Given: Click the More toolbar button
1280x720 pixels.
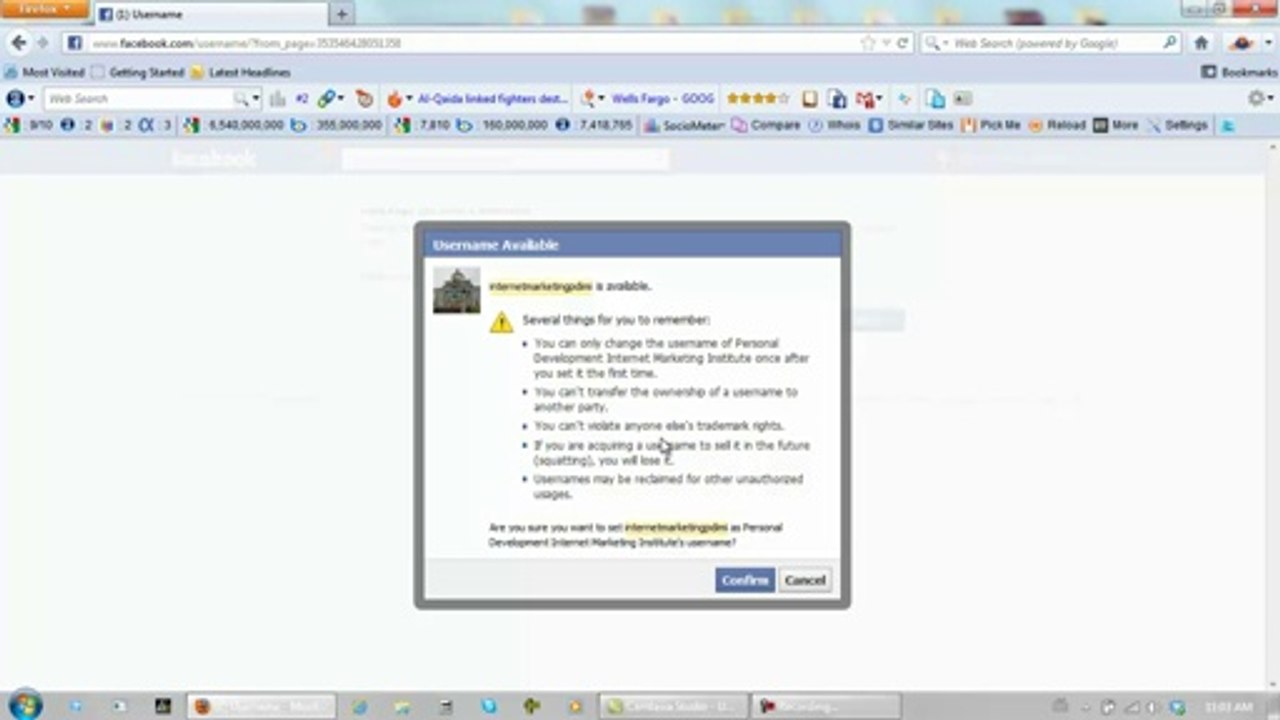Looking at the screenshot, I should (x=1115, y=125).
